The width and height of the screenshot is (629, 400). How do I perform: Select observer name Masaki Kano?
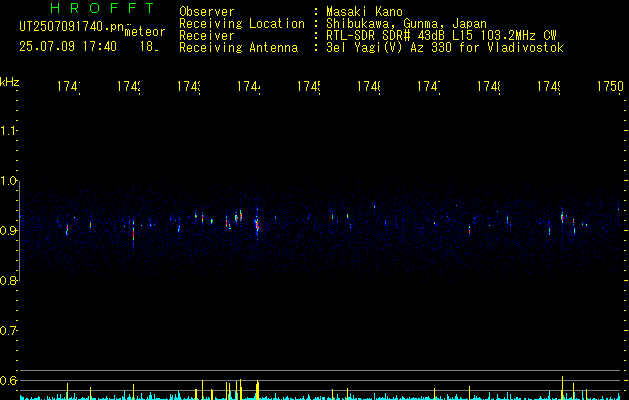click(364, 12)
